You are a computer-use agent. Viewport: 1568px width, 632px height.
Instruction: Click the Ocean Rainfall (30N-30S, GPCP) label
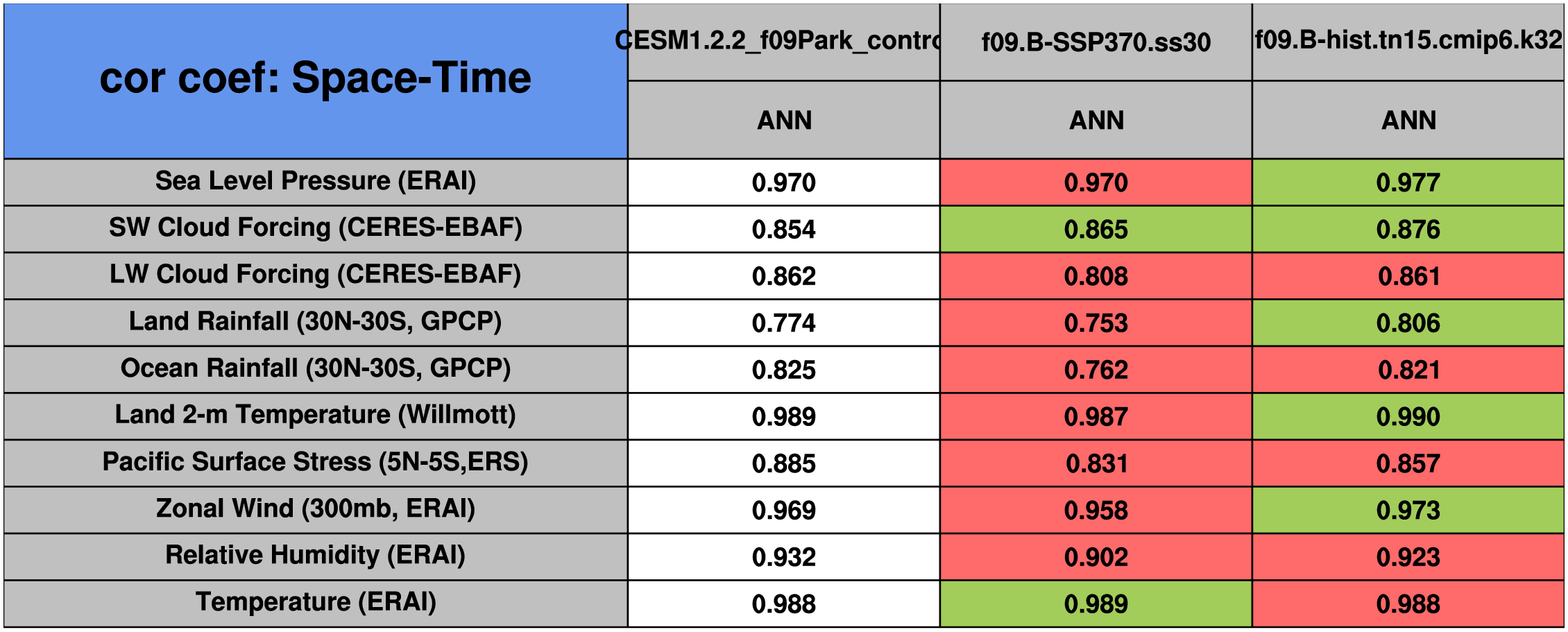[316, 368]
